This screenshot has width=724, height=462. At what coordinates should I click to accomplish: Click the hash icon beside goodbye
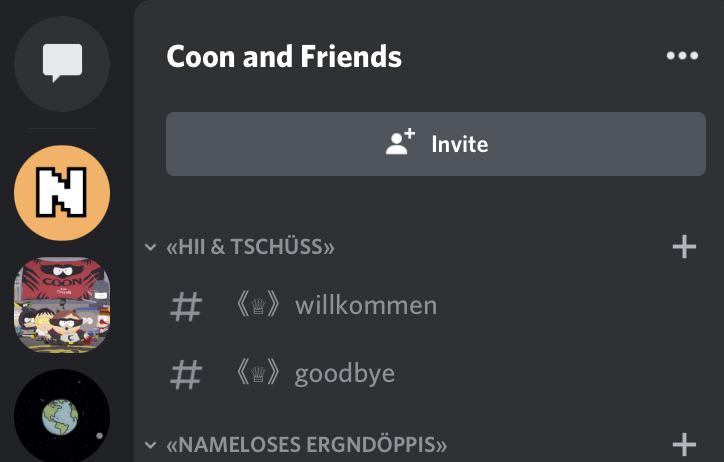tap(187, 374)
